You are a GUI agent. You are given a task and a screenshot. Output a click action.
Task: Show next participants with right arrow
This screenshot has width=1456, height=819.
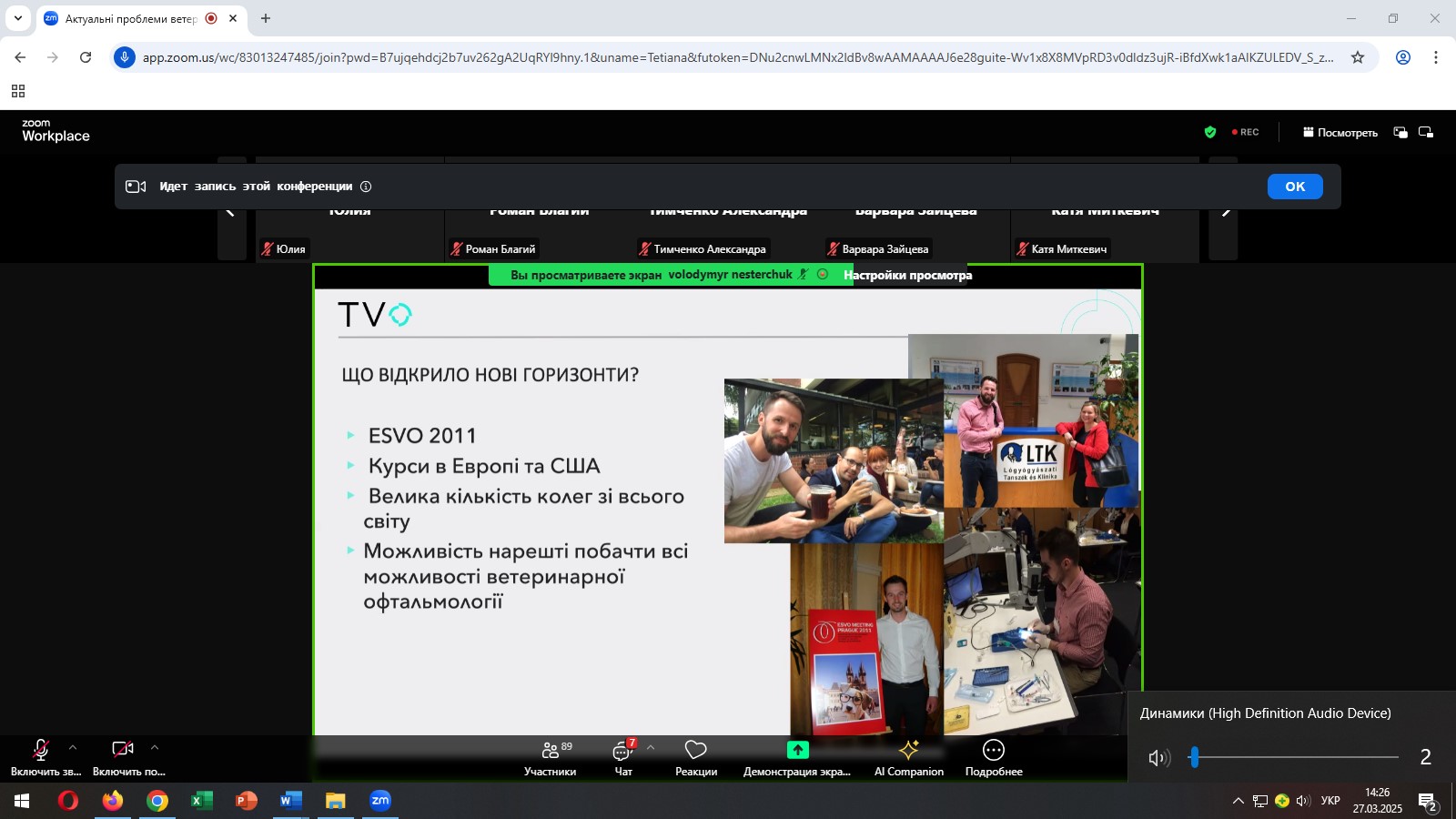1225,211
